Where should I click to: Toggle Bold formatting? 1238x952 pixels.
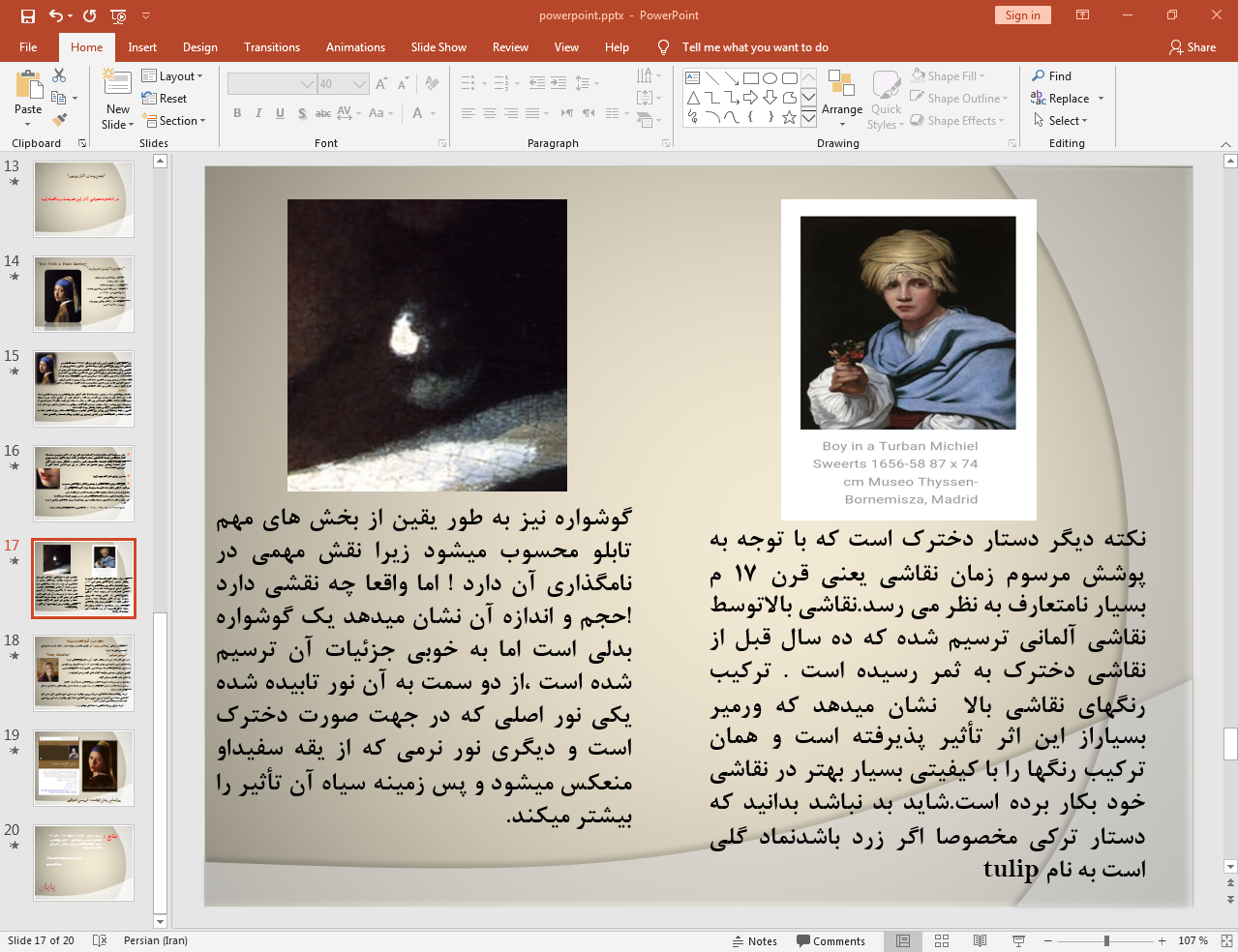[x=237, y=113]
